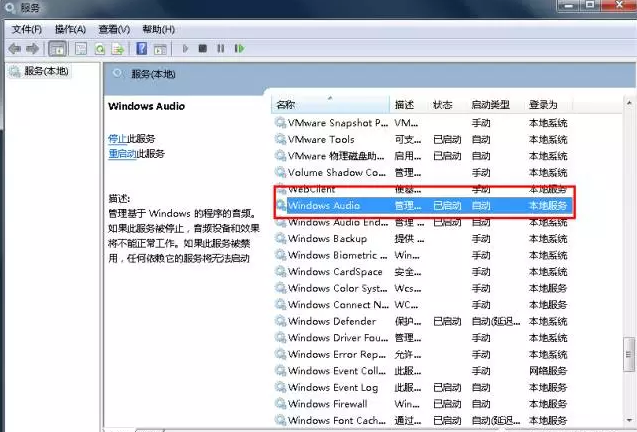
Task: Click the gear icon beside Windows CardSpace
Action: coord(280,271)
